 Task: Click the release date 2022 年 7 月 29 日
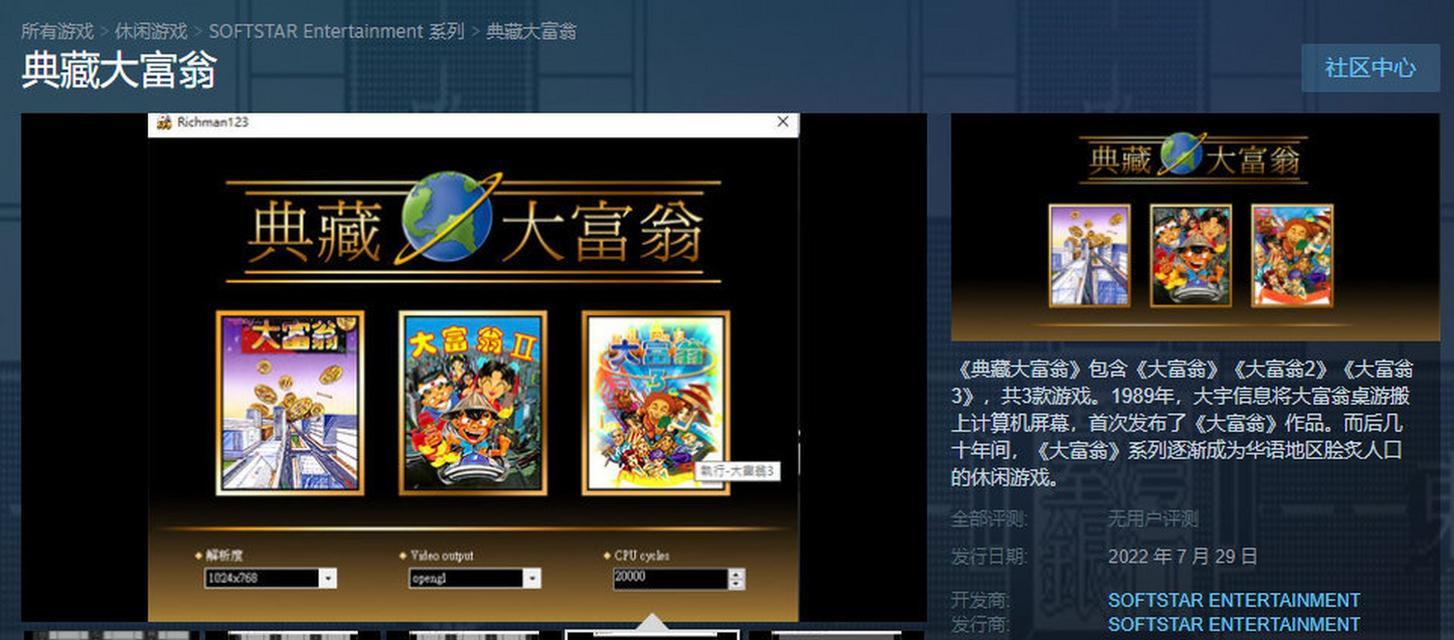point(1183,556)
